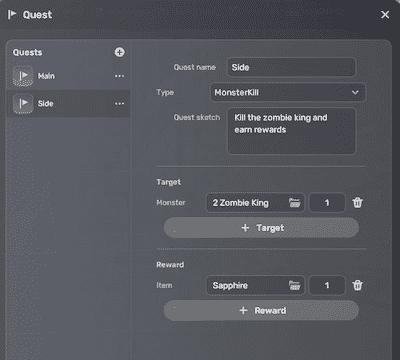The image size is (400, 360).
Task: Browse items with the Sapphire folder icon
Action: pyautogui.click(x=294, y=285)
